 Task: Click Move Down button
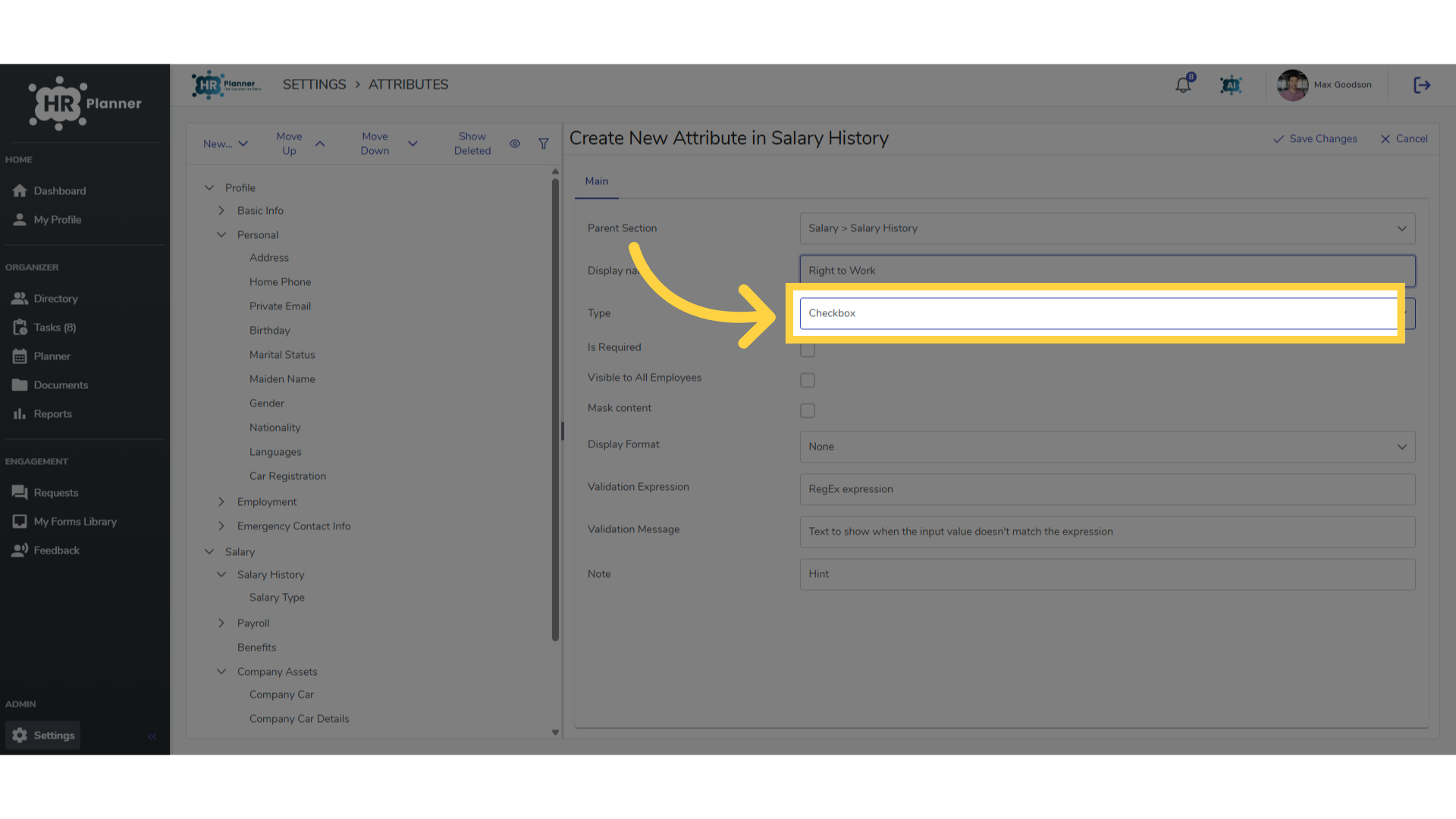click(389, 143)
